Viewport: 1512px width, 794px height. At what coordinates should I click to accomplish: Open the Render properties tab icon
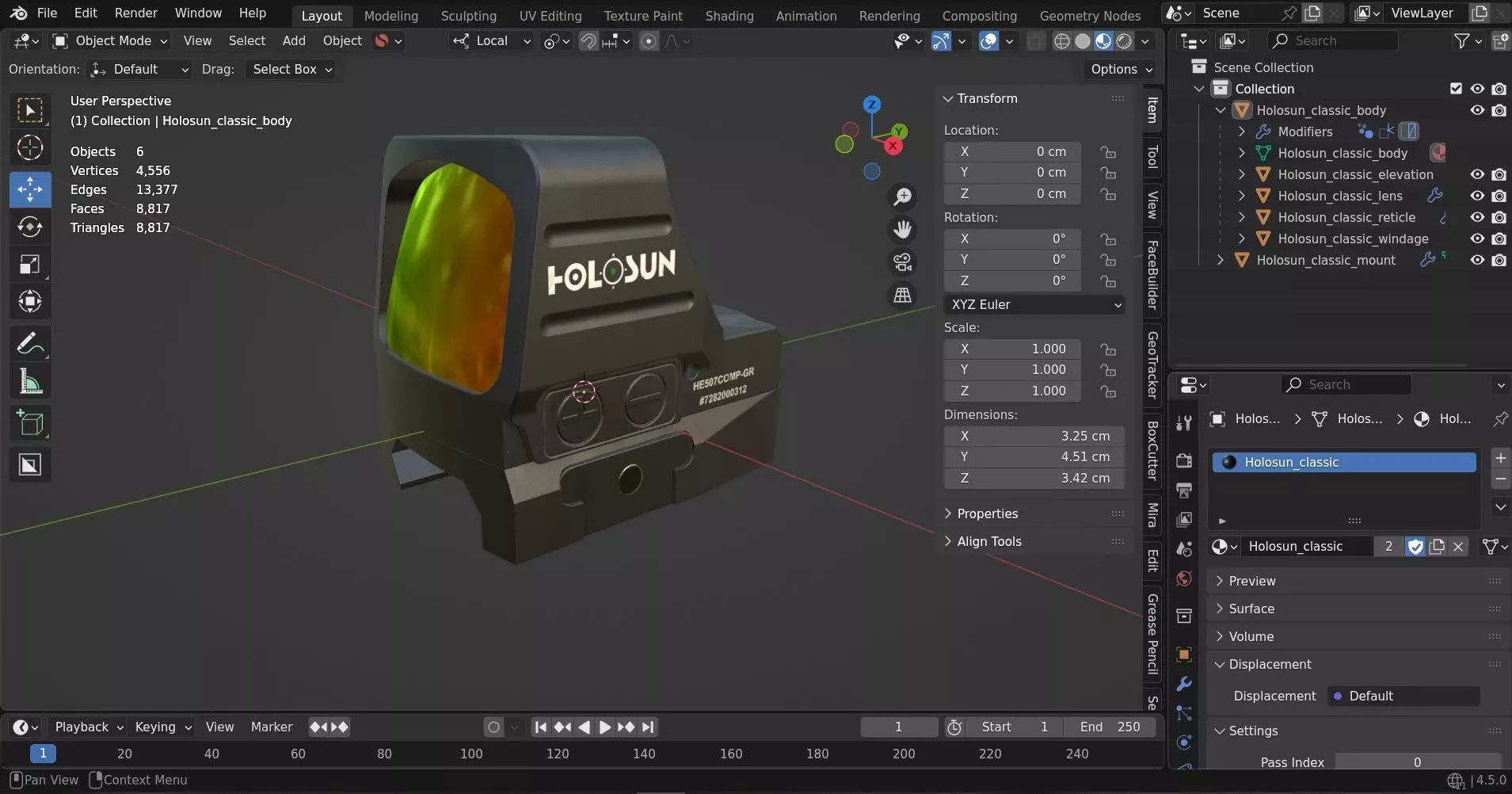point(1184,460)
